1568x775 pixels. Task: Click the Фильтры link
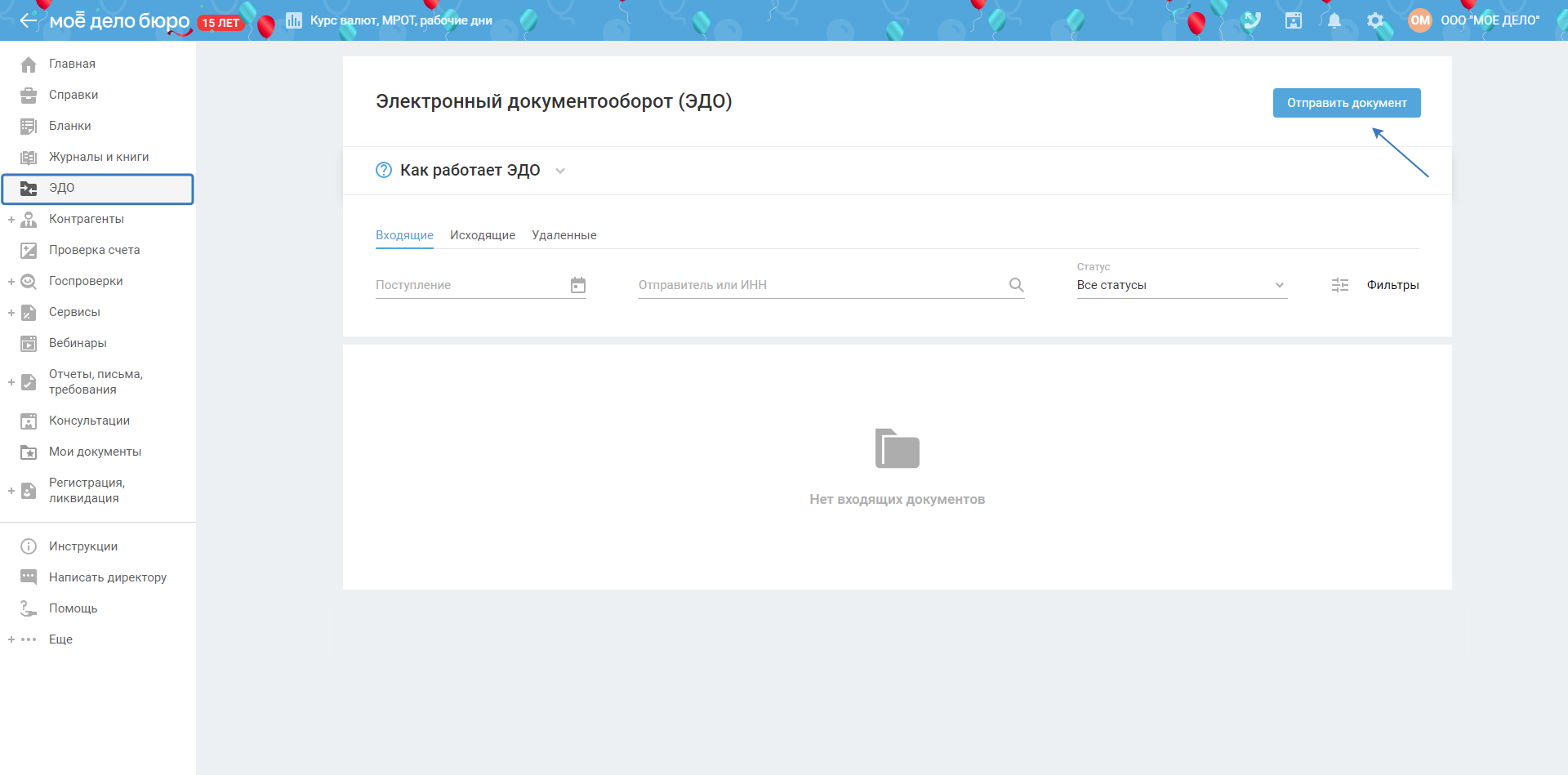(x=1393, y=285)
